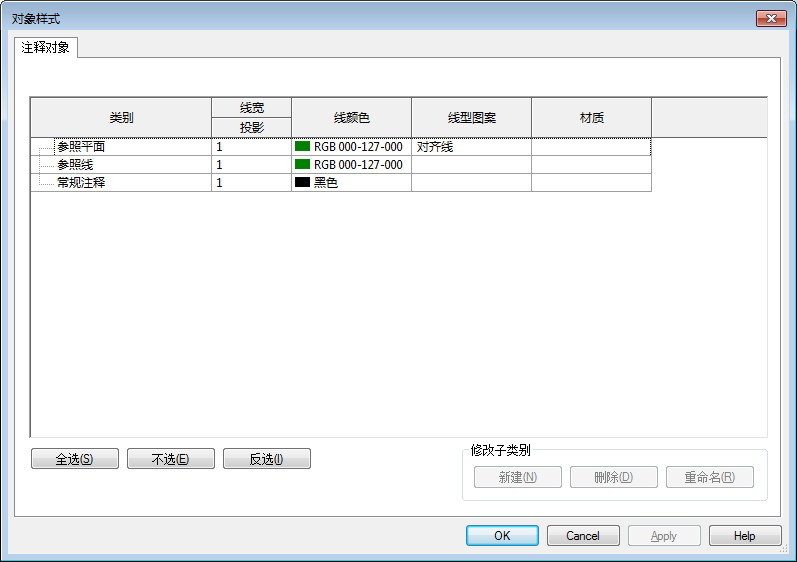Click the 材质 cell for 常规注释
797x562 pixels.
point(591,182)
